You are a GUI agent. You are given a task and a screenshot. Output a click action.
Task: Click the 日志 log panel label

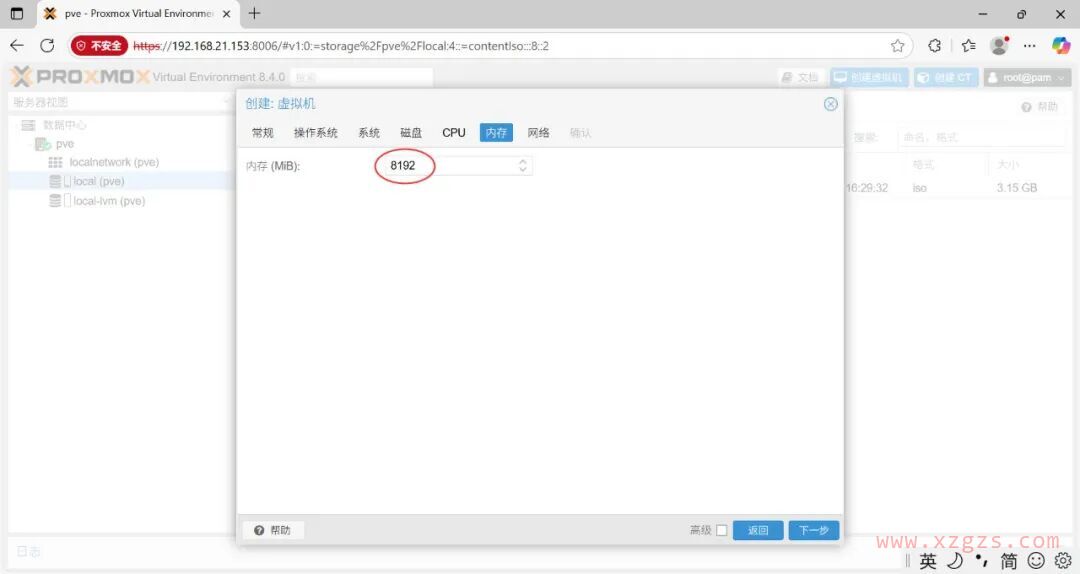pos(28,551)
